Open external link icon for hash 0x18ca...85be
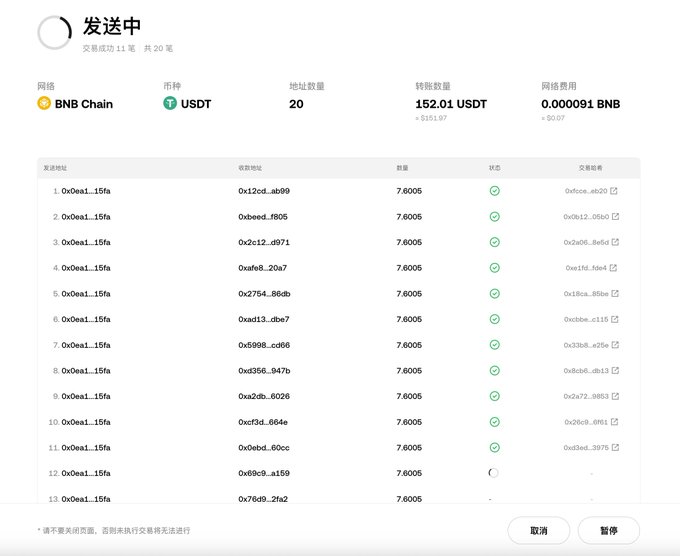This screenshot has height=556, width=680. 615,294
